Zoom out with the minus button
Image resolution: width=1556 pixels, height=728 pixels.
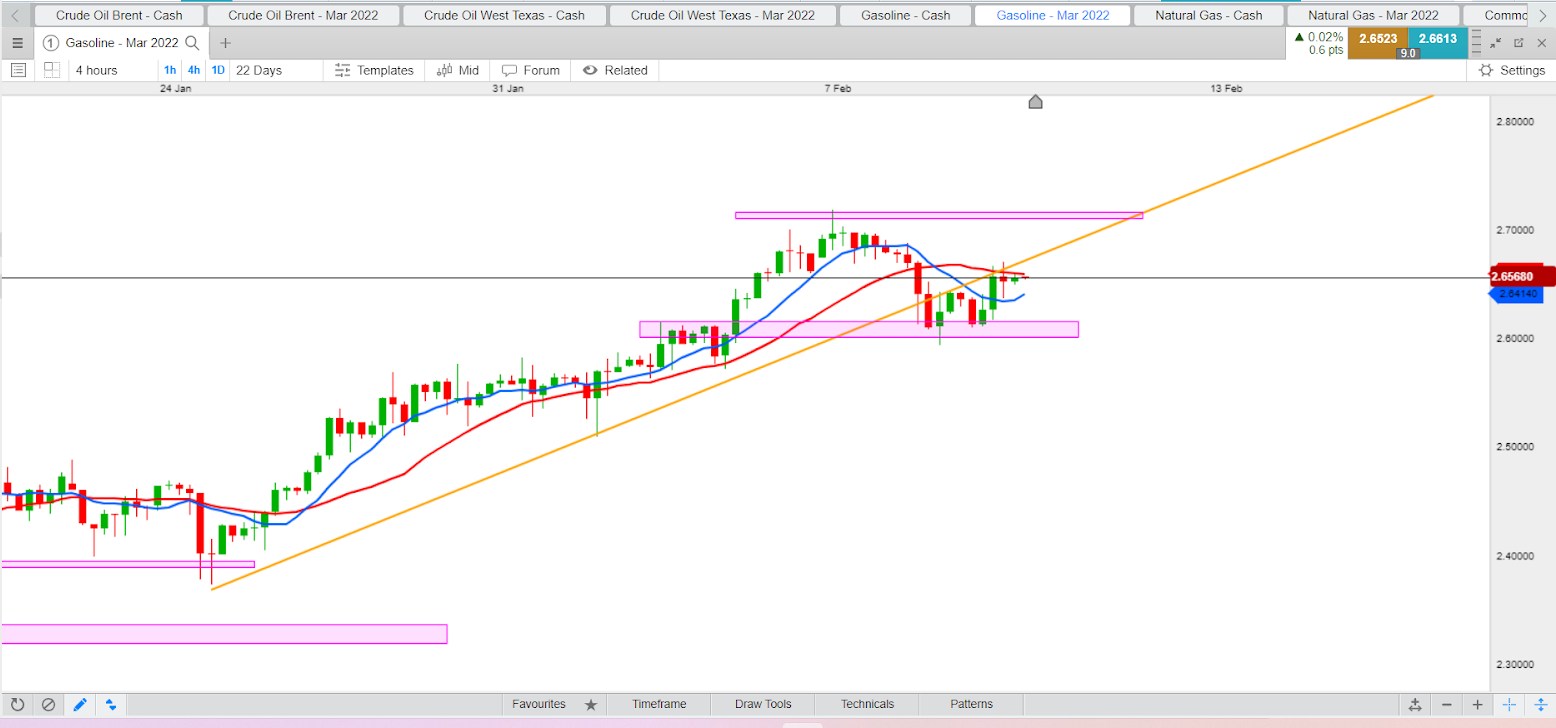coord(1447,704)
